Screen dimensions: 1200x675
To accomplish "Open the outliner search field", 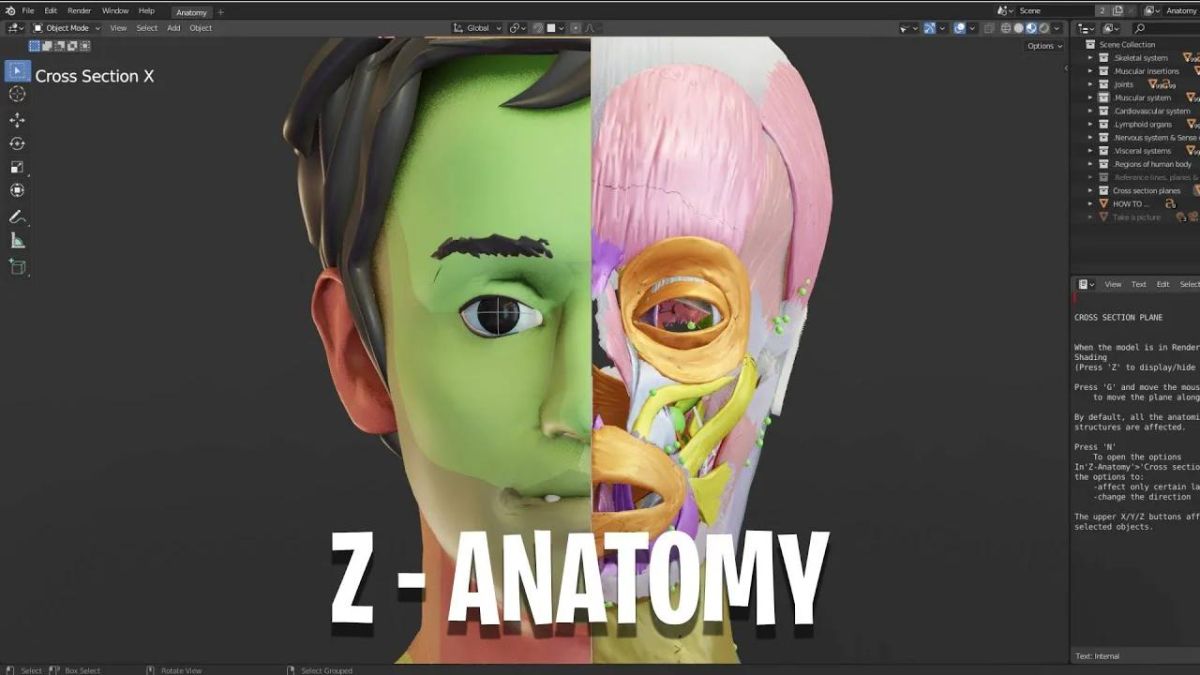I will tap(1164, 28).
